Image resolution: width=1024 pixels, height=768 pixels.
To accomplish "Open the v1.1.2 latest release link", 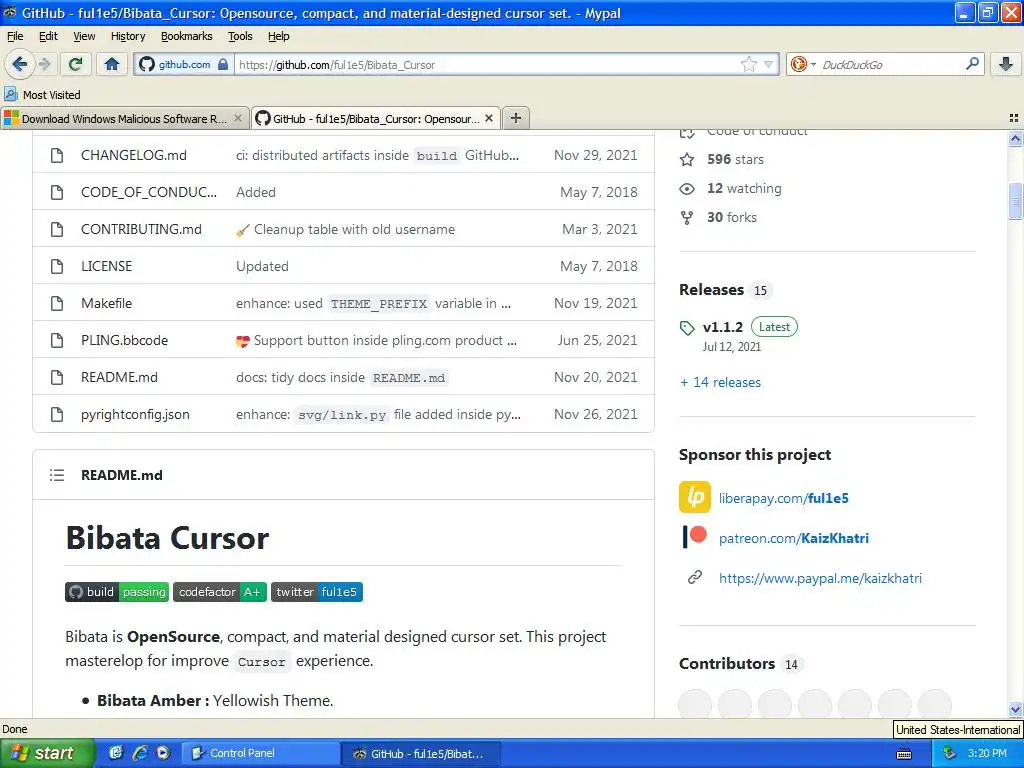I will point(723,327).
